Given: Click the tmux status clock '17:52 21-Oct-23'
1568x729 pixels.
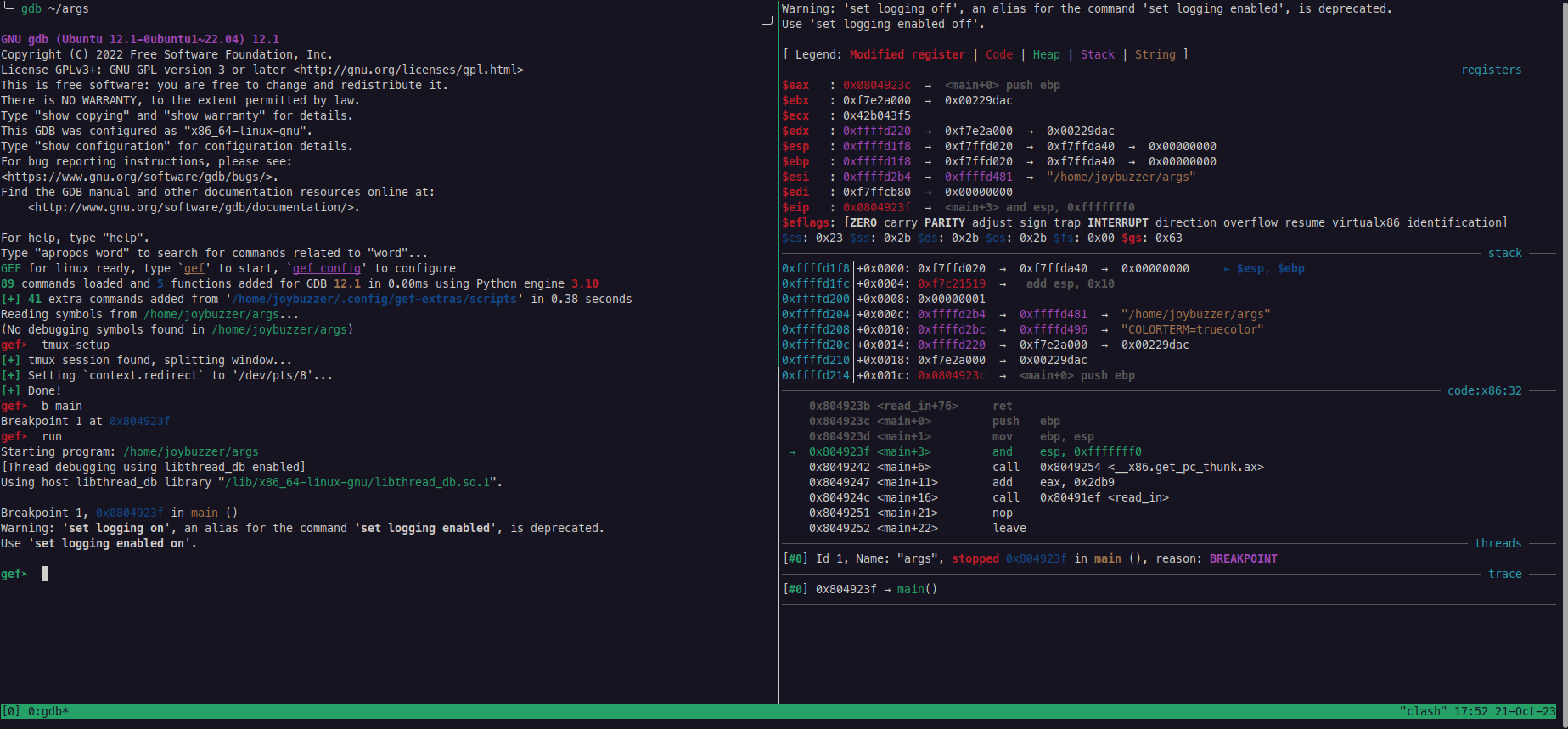Looking at the screenshot, I should (x=1504, y=711).
